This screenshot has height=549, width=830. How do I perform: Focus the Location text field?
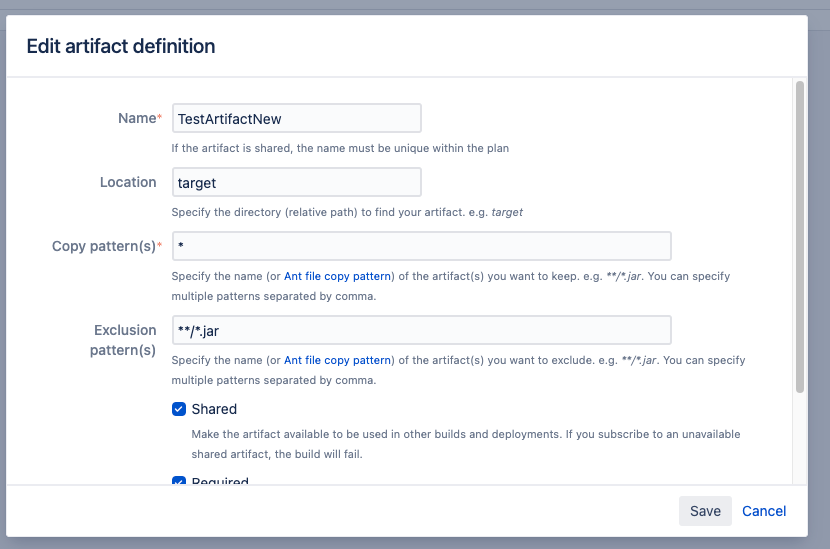[296, 182]
